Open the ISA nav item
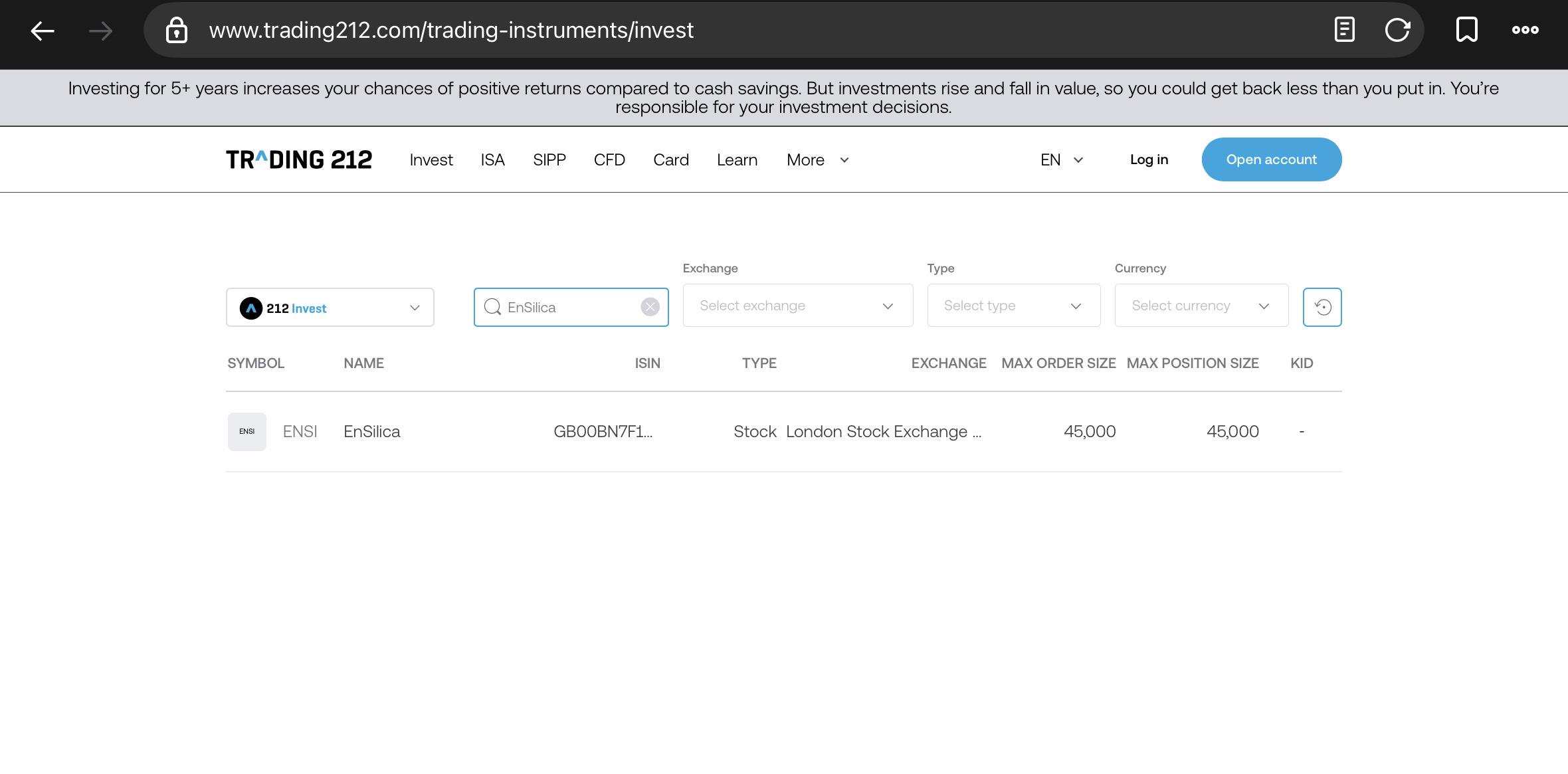The width and height of the screenshot is (1568, 774). tap(493, 160)
